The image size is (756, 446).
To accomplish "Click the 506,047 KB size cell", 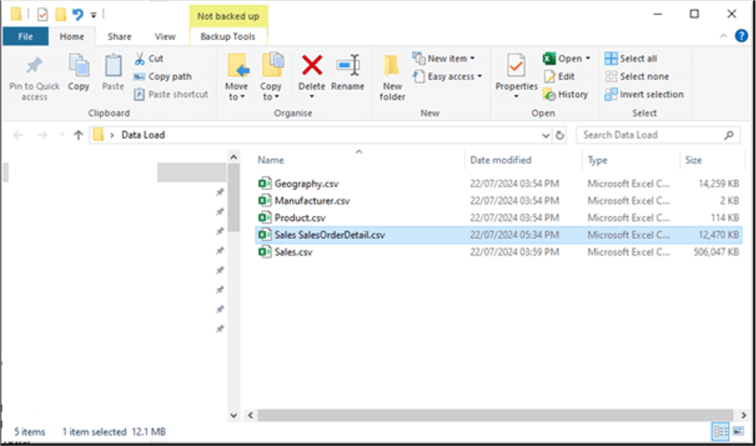I will 716,252.
